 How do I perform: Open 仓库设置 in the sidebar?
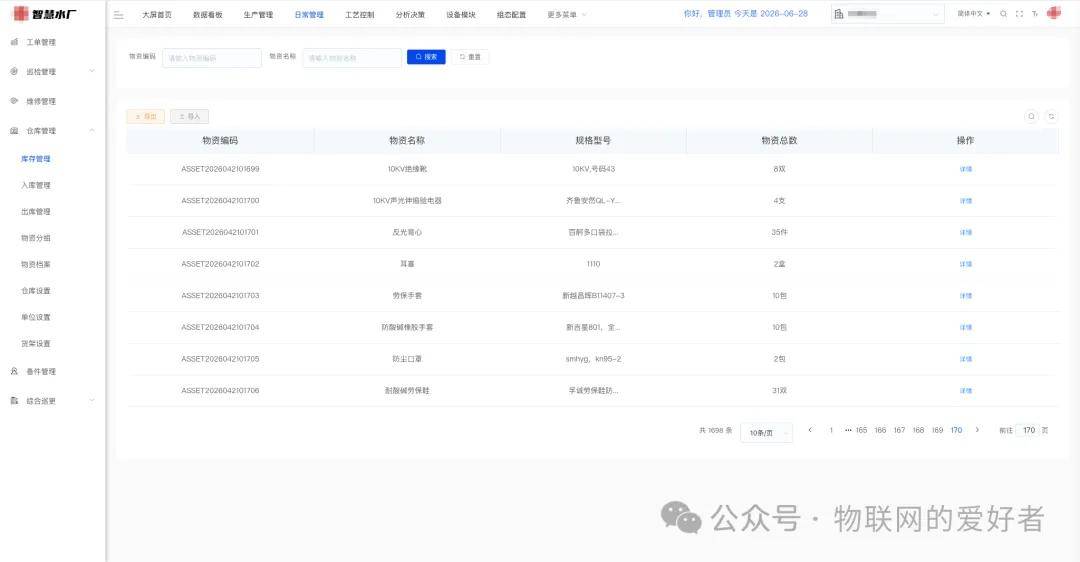[x=35, y=291]
